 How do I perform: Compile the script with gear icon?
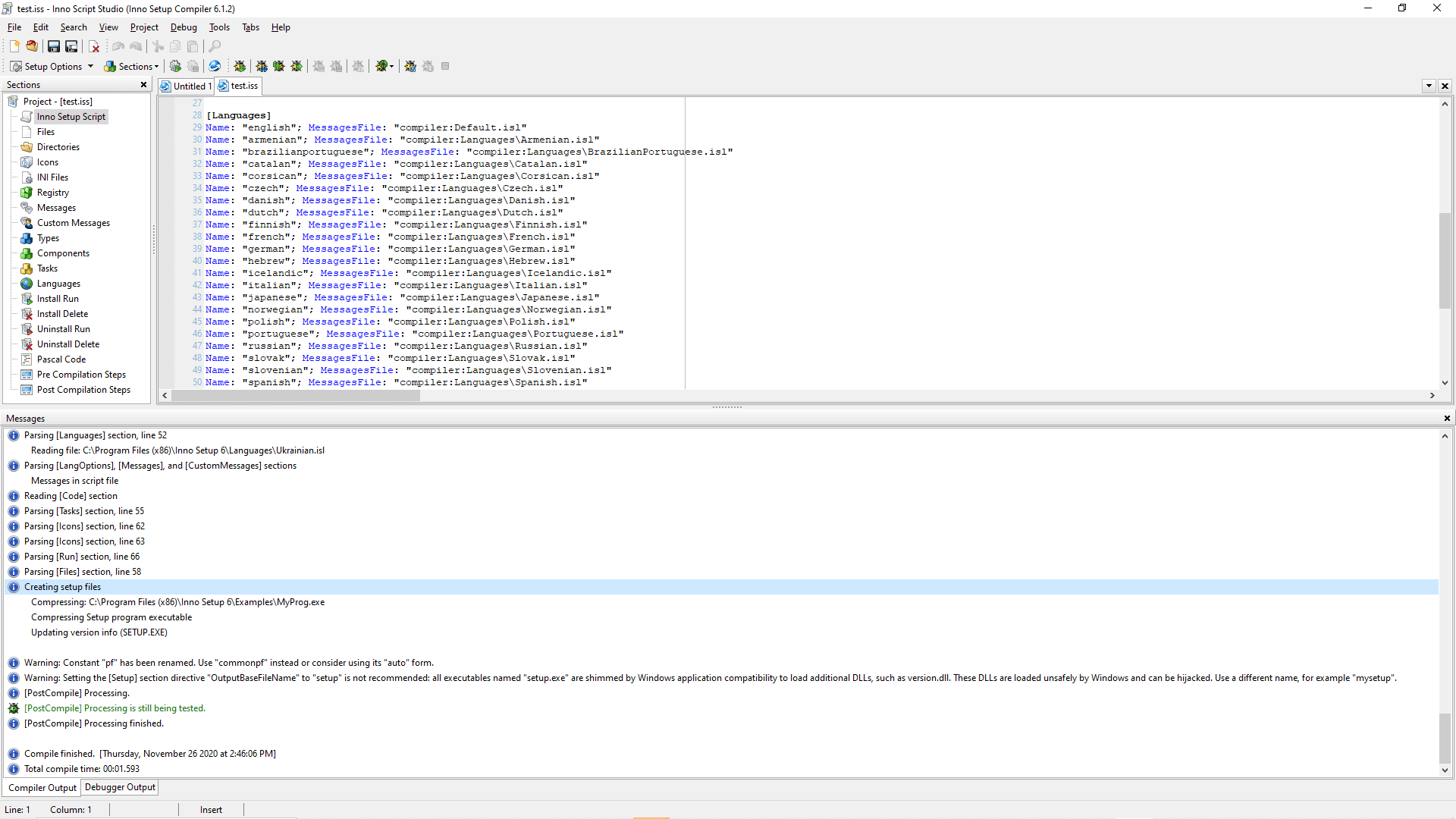(x=175, y=66)
